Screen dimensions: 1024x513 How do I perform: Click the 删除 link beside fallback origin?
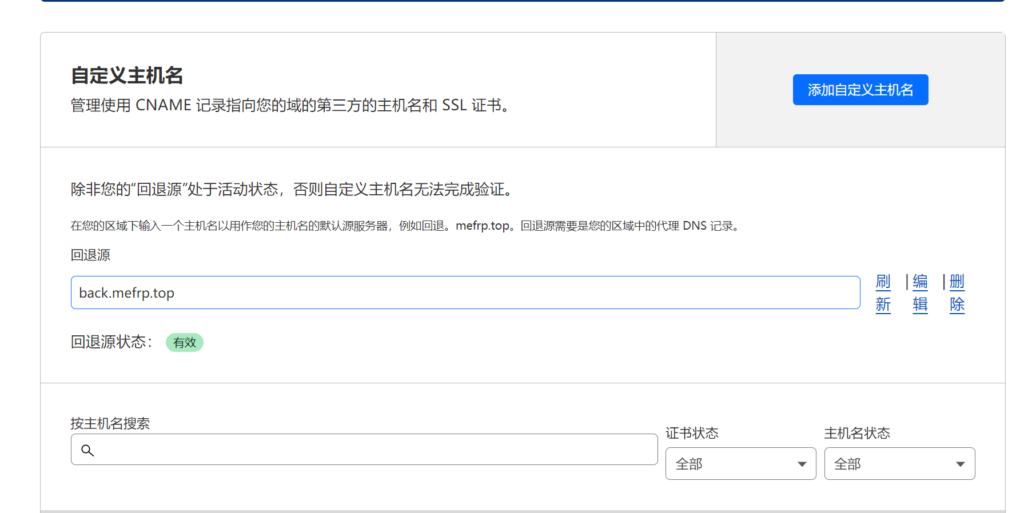pos(957,293)
